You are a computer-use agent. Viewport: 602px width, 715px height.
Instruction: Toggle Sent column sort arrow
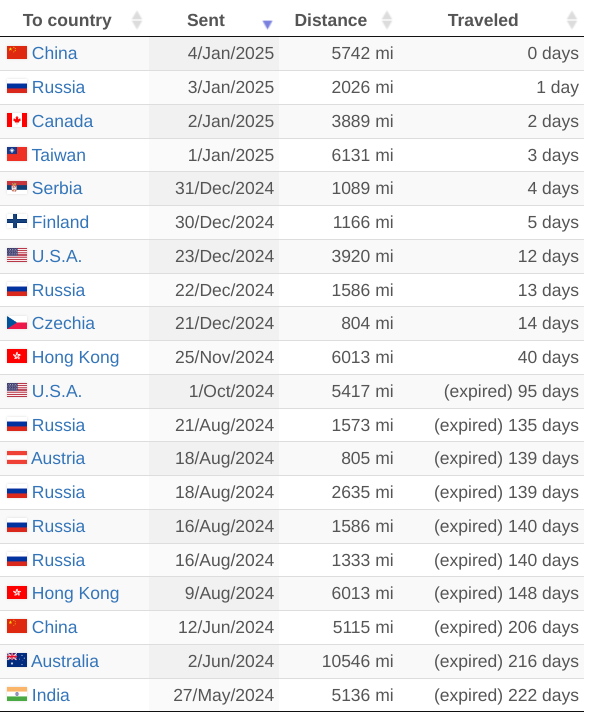(268, 24)
